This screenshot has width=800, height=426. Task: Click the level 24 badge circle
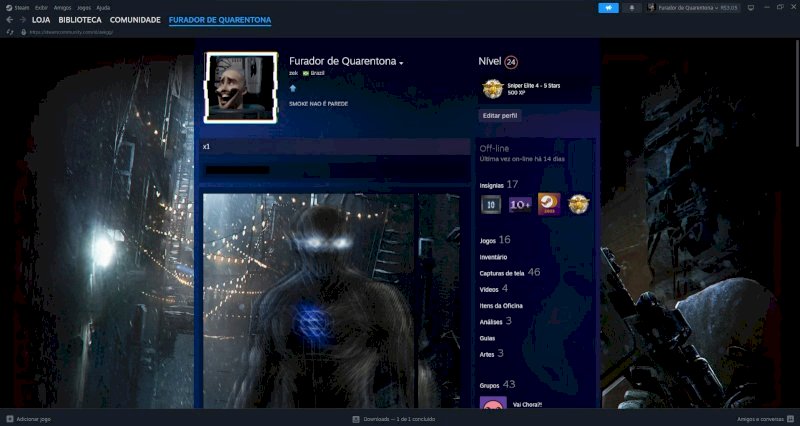tap(511, 62)
